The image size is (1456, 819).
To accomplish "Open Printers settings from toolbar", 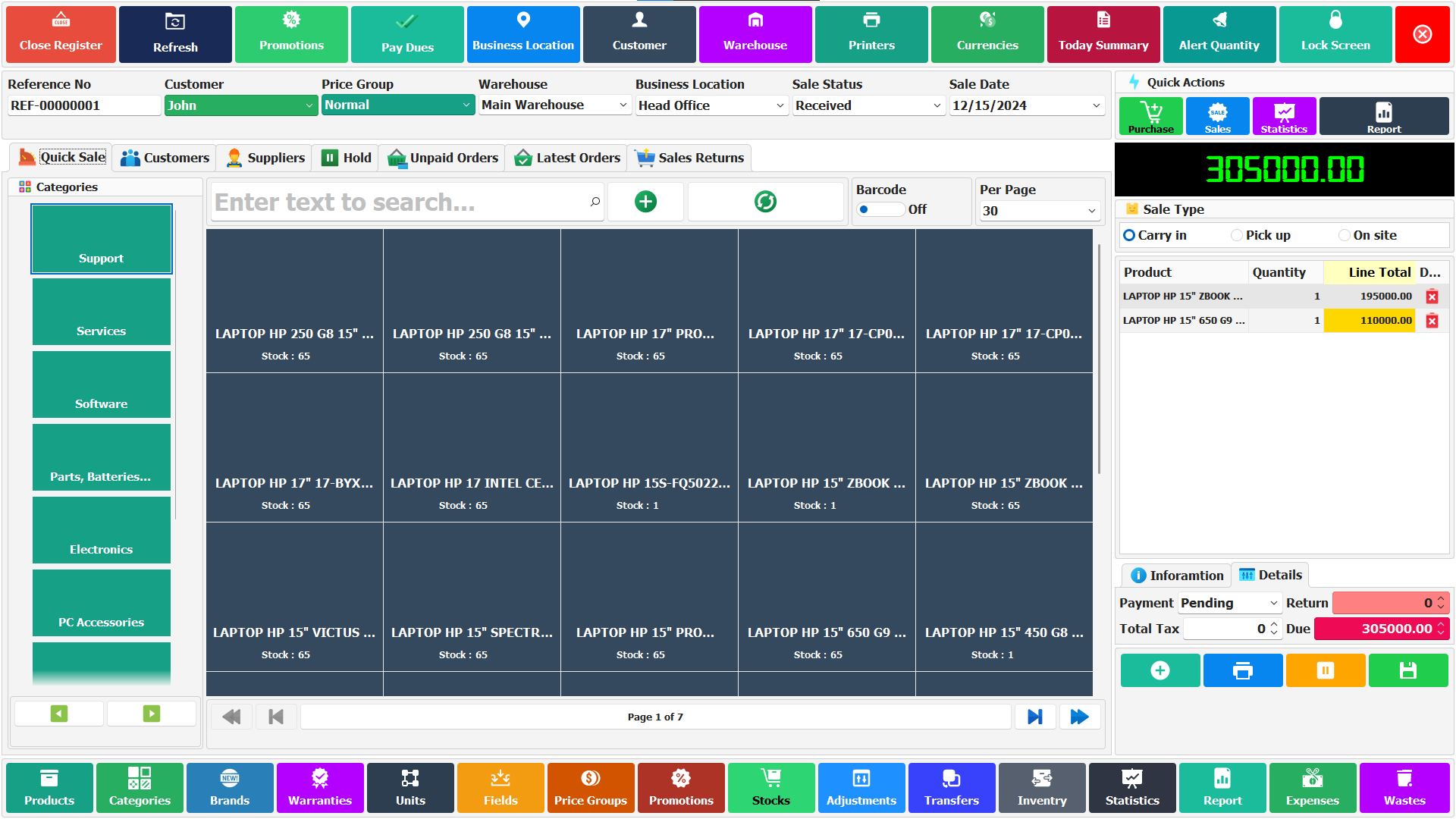I will tap(871, 34).
